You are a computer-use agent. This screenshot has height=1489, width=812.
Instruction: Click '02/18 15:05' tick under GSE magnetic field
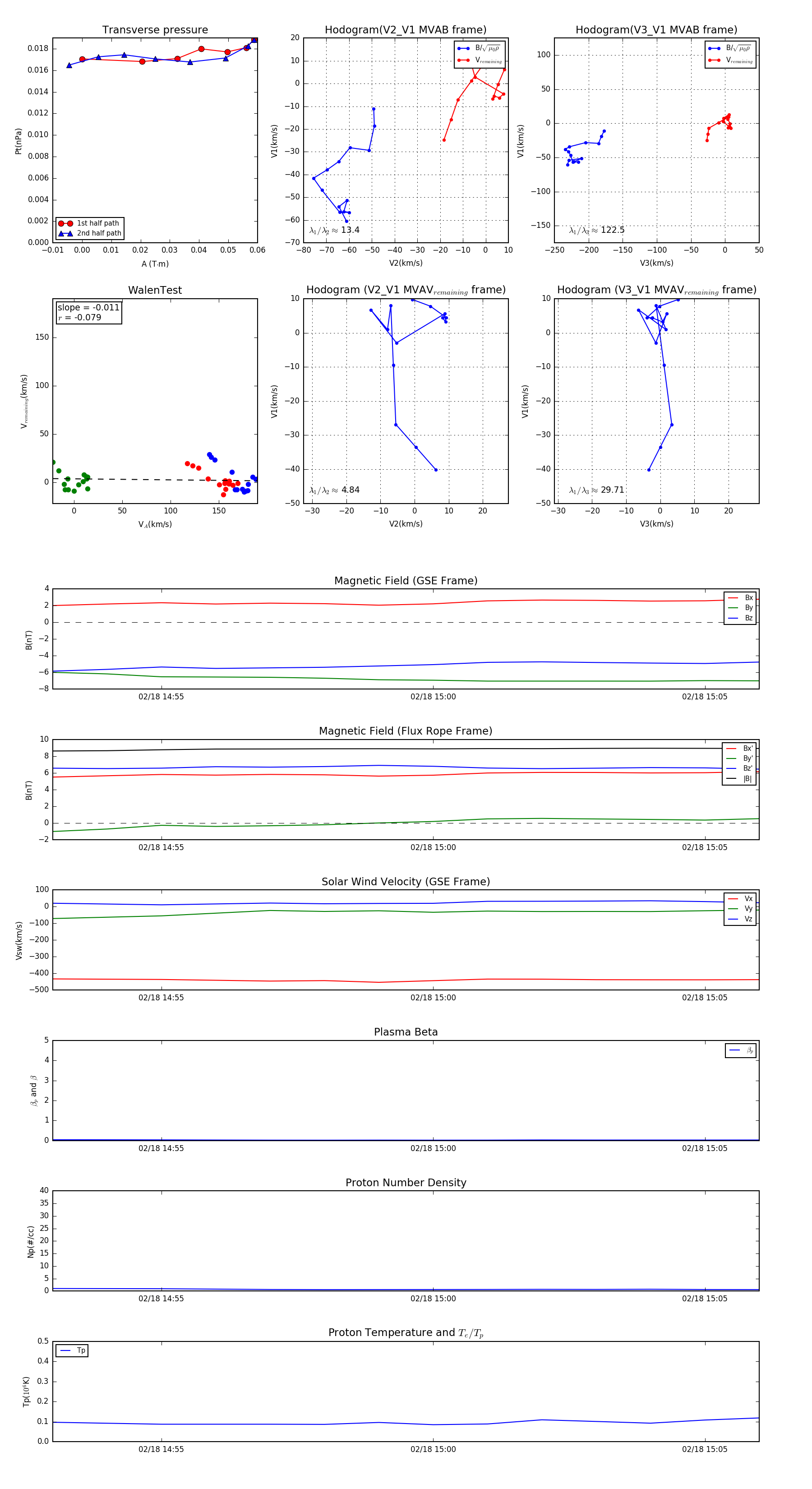click(705, 697)
